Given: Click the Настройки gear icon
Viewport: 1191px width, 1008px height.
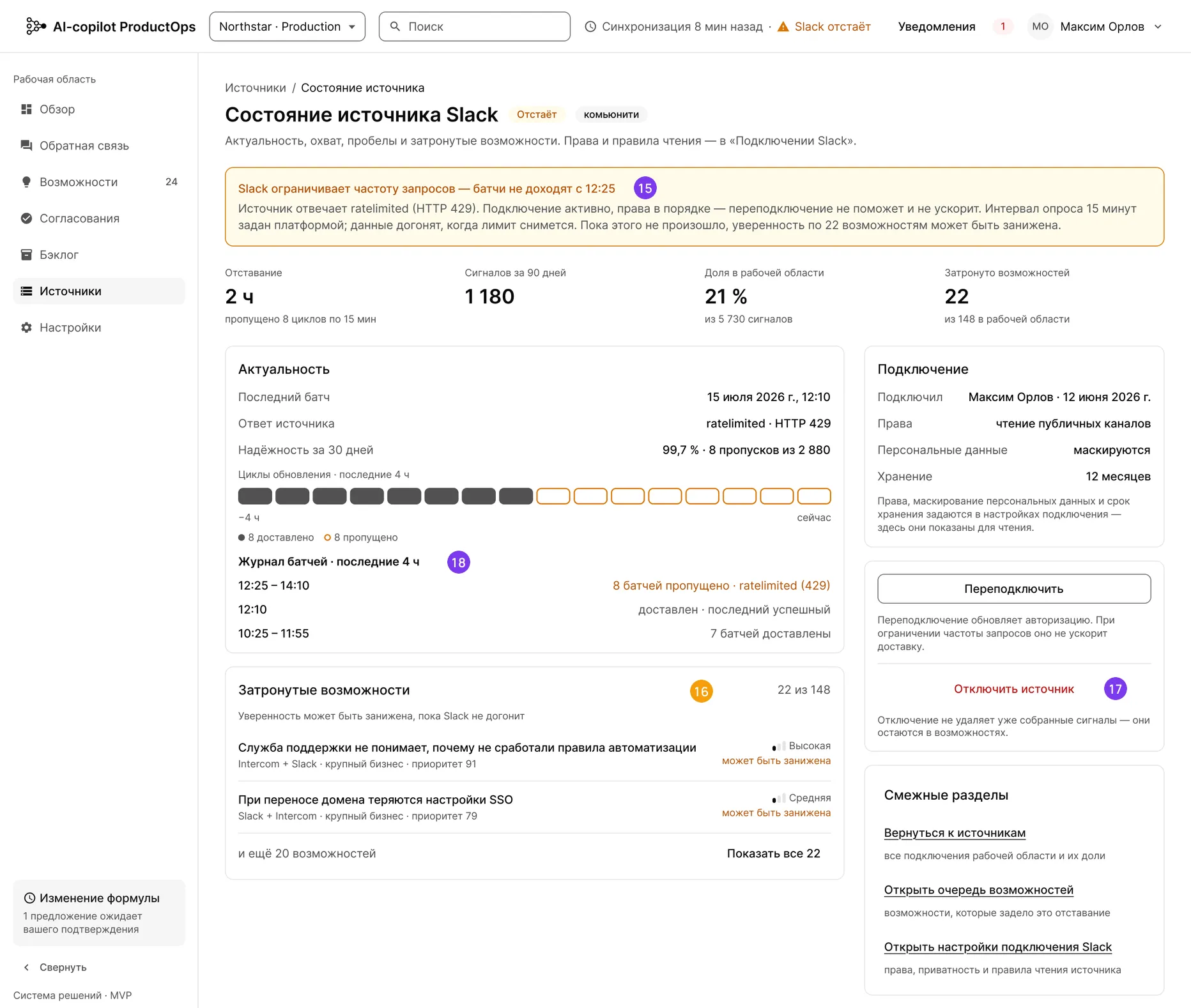Looking at the screenshot, I should pos(26,328).
